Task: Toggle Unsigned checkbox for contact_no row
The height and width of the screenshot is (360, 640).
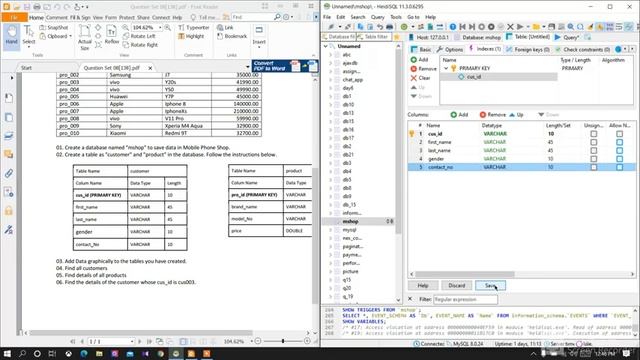Action: [593, 167]
